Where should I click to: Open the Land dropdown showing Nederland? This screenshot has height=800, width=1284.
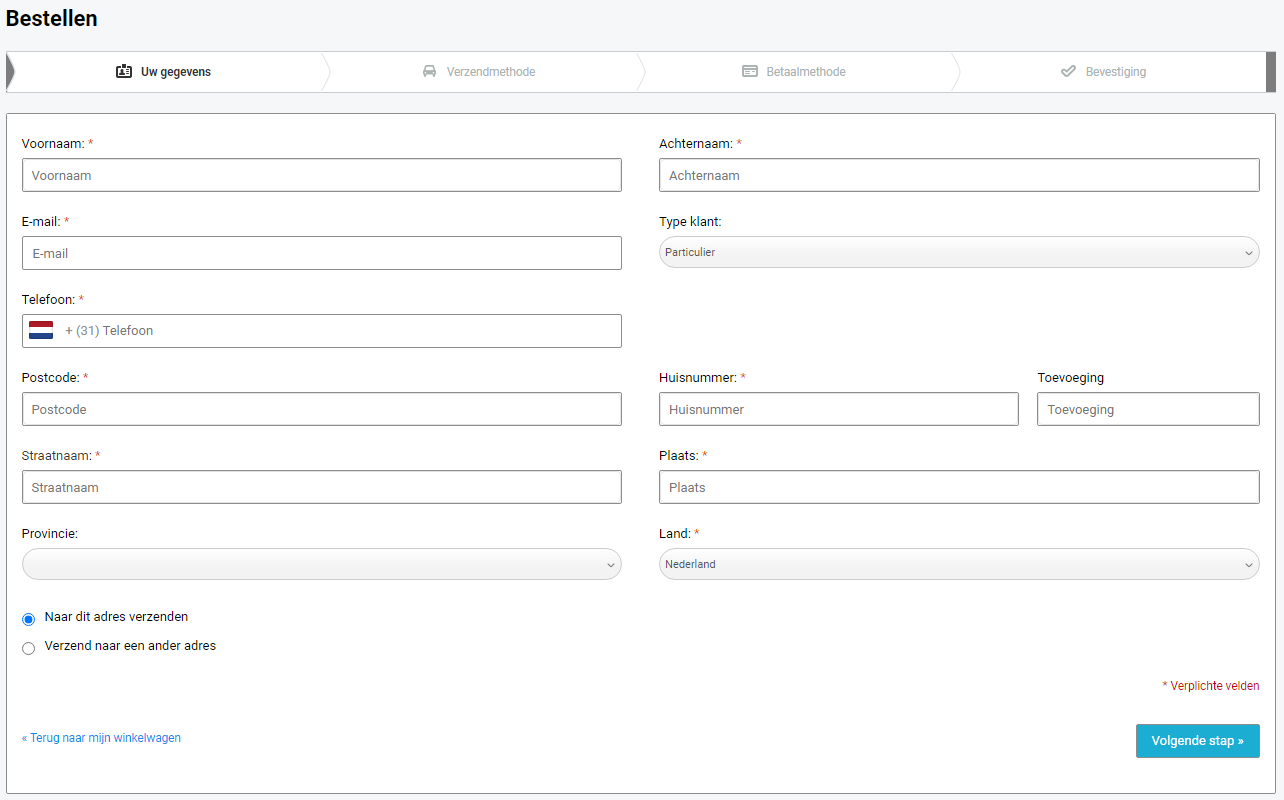pyautogui.click(x=958, y=565)
